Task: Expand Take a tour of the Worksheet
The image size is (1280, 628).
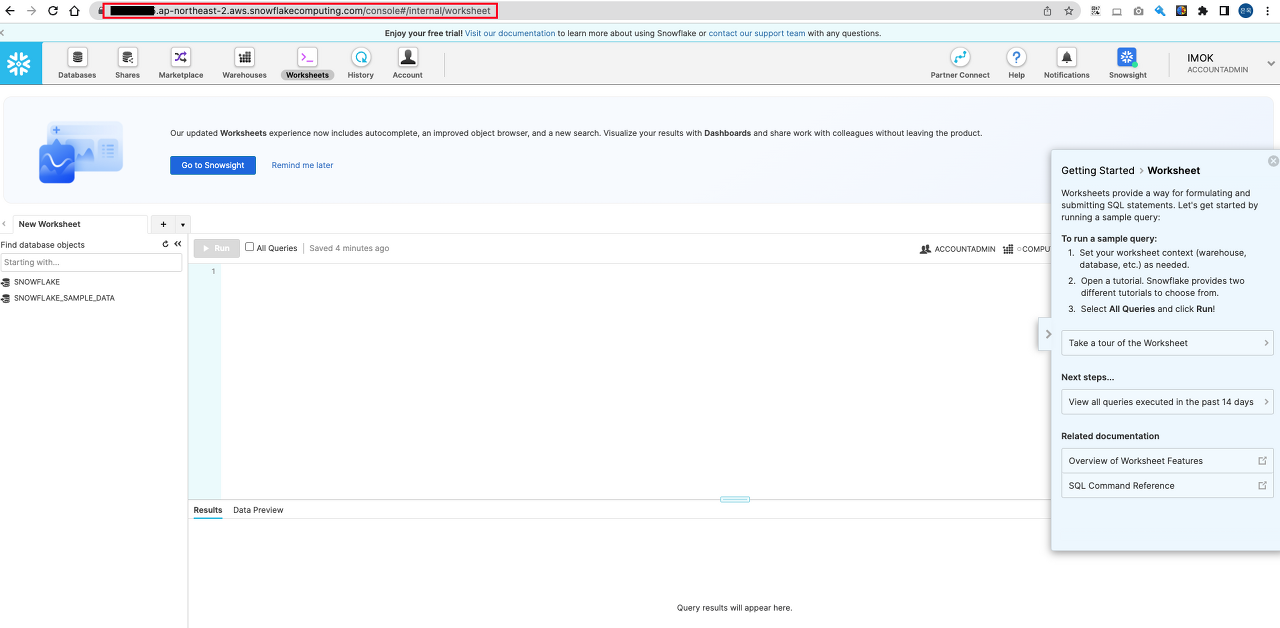Action: [1167, 343]
